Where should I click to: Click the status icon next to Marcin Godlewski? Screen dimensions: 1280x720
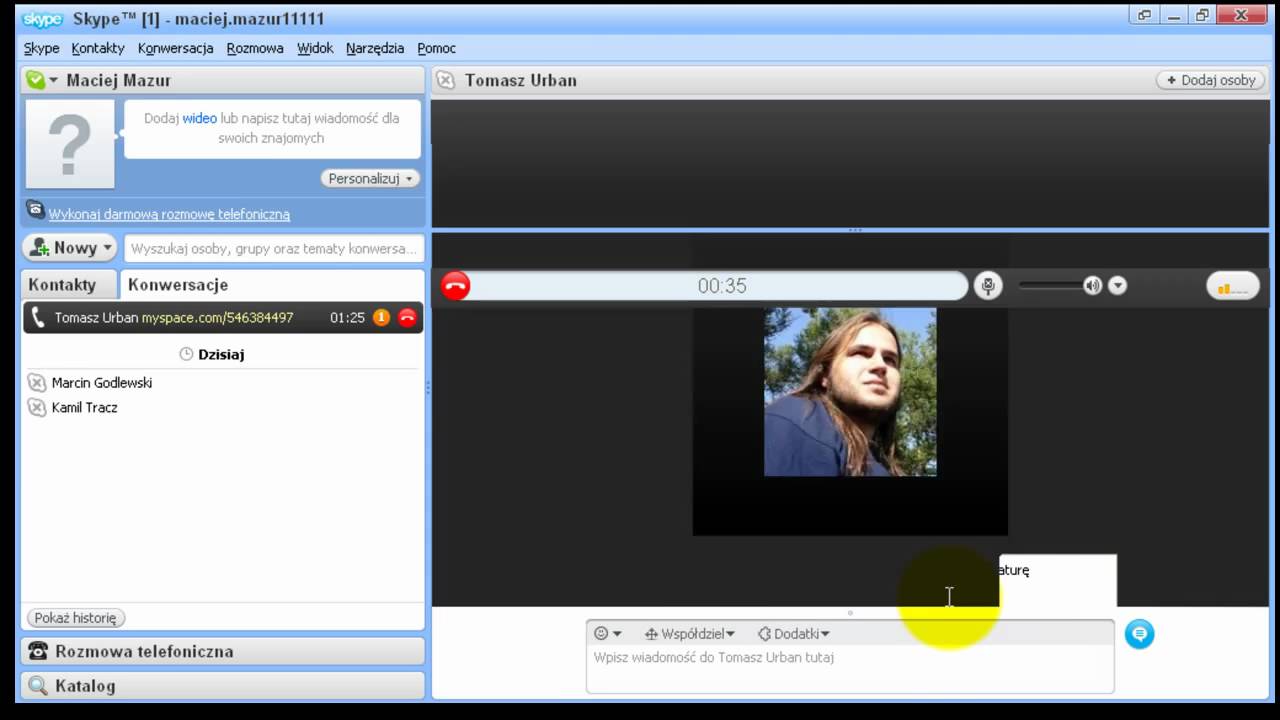point(37,382)
